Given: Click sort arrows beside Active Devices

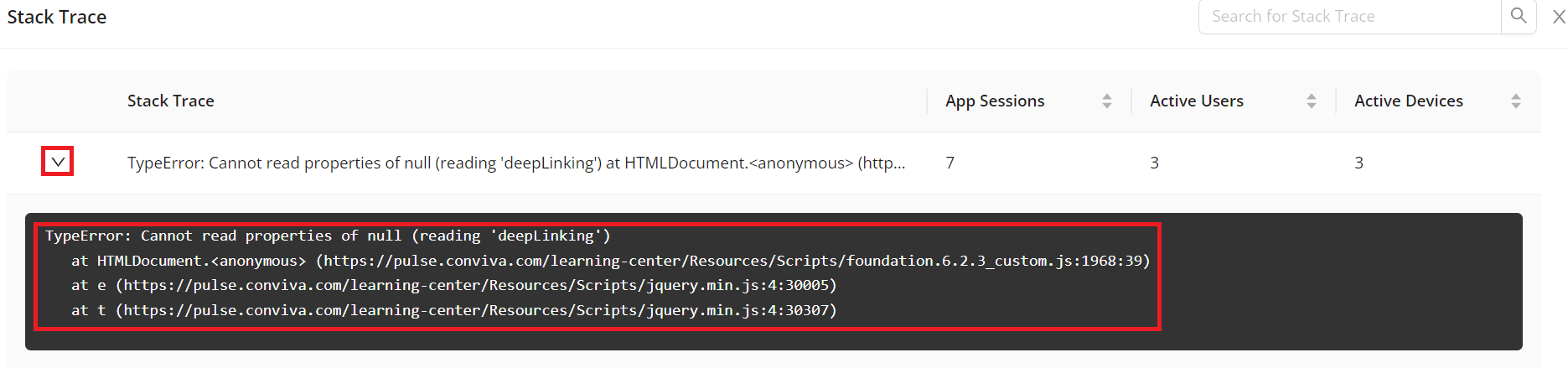Looking at the screenshot, I should pyautogui.click(x=1515, y=101).
